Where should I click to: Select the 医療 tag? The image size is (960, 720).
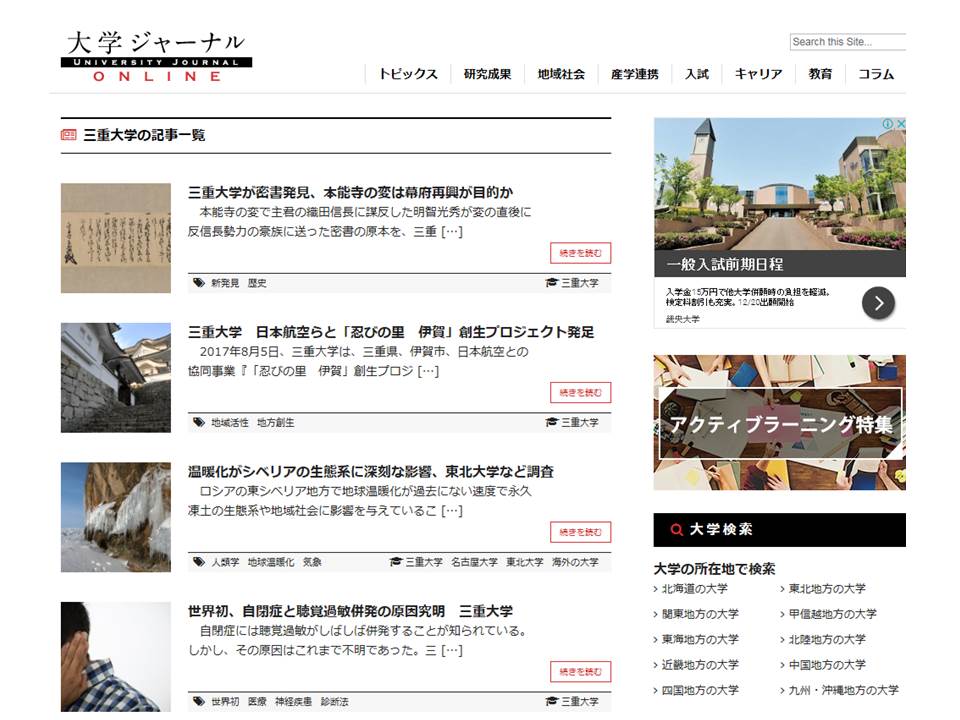[x=257, y=702]
